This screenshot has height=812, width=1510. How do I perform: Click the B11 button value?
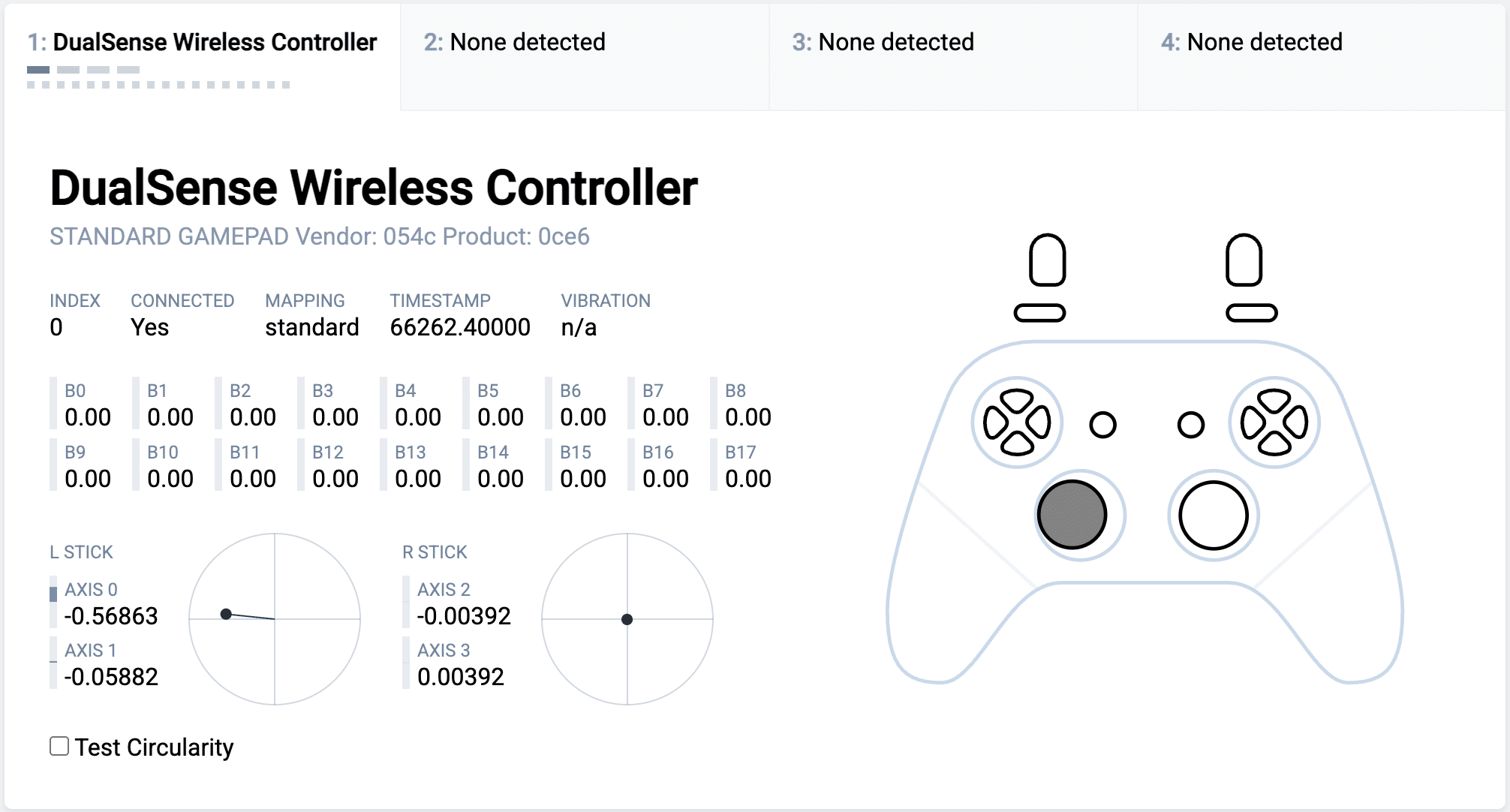click(x=253, y=479)
